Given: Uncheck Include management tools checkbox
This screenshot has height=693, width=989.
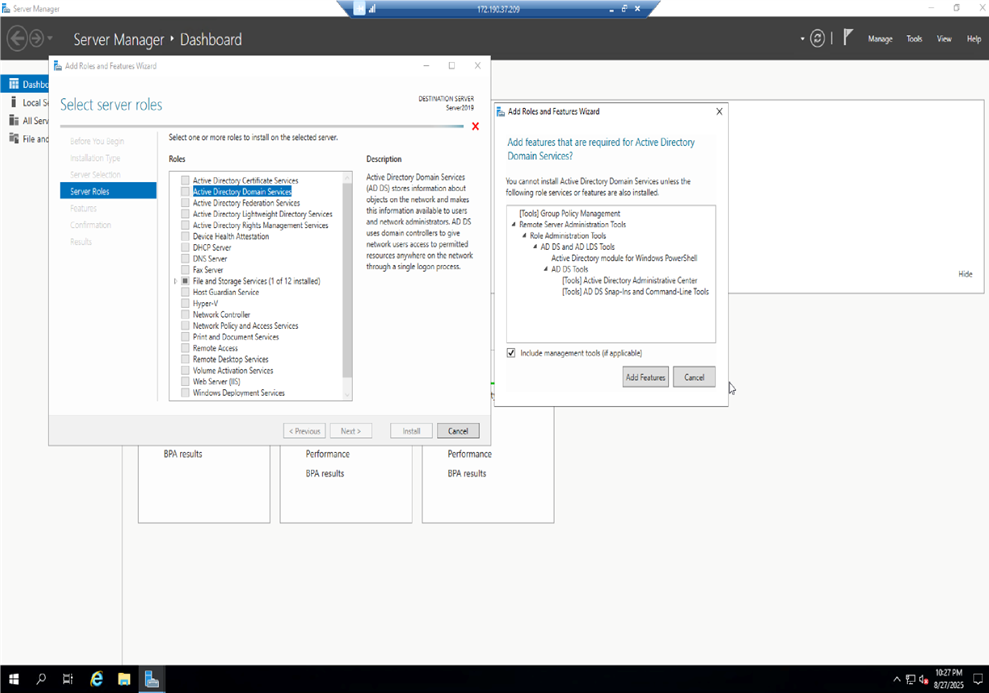Looking at the screenshot, I should [x=512, y=353].
